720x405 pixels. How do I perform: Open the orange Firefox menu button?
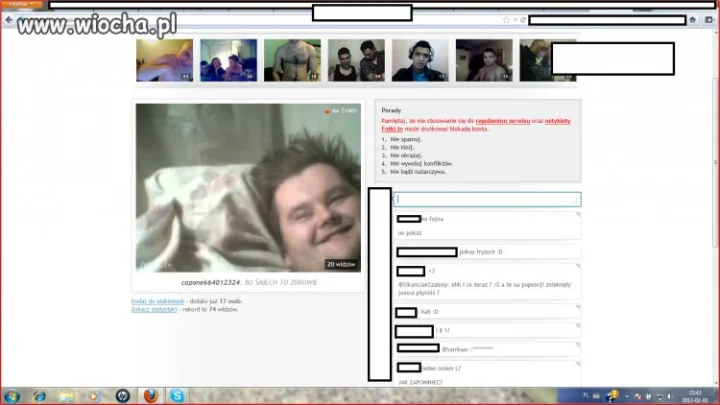click(x=21, y=4)
